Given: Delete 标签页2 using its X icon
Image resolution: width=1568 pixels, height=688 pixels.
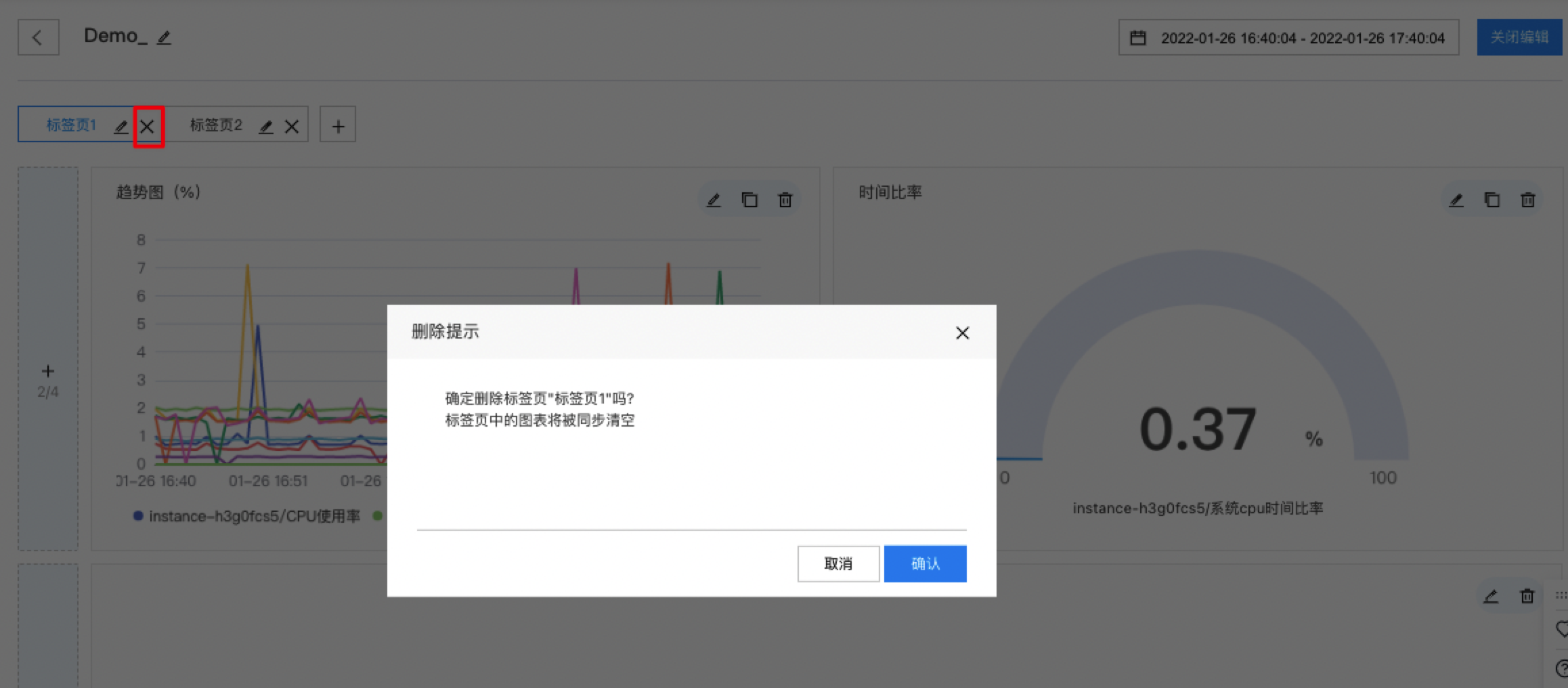Looking at the screenshot, I should [x=292, y=127].
